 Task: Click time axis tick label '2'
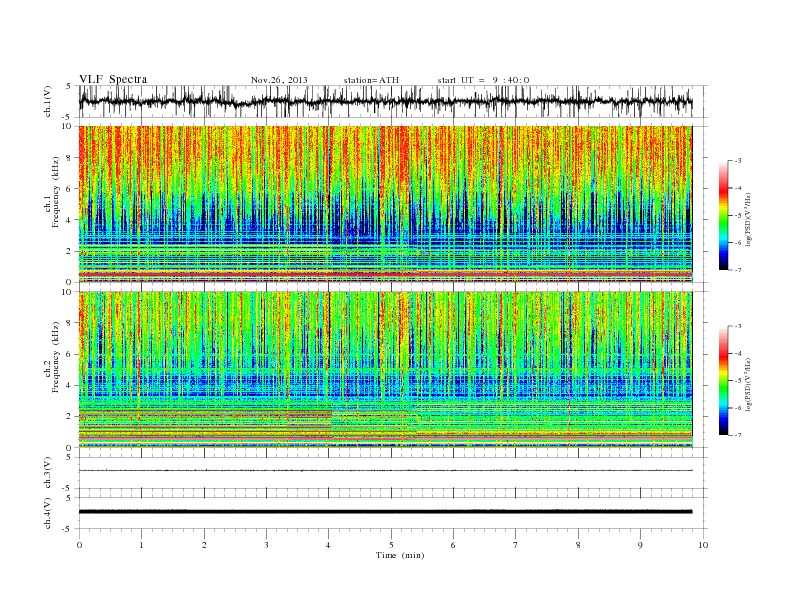(204, 545)
